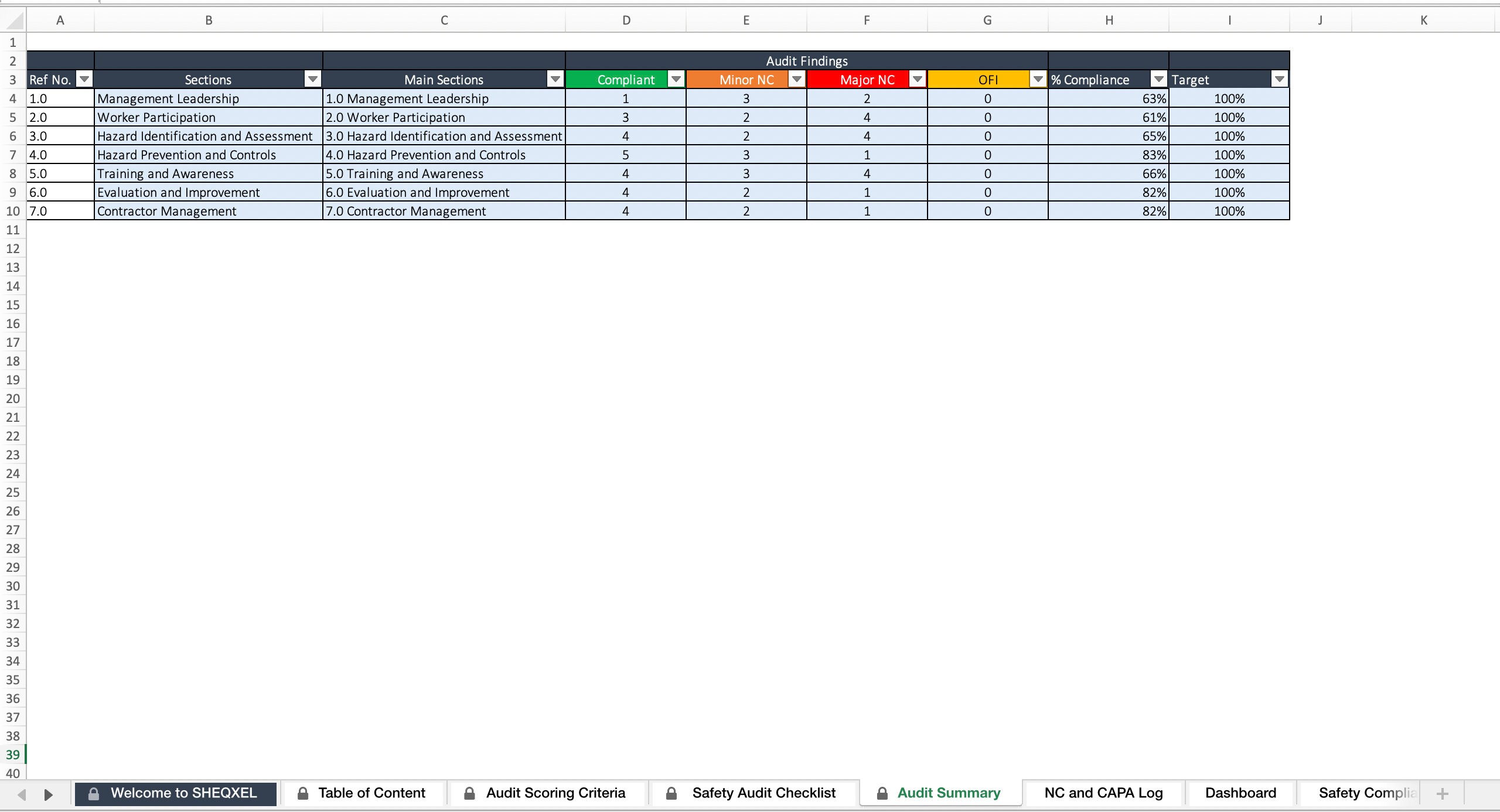
Task: Click the lock icon on Welcome to SHEQXEL tab
Action: [93, 793]
